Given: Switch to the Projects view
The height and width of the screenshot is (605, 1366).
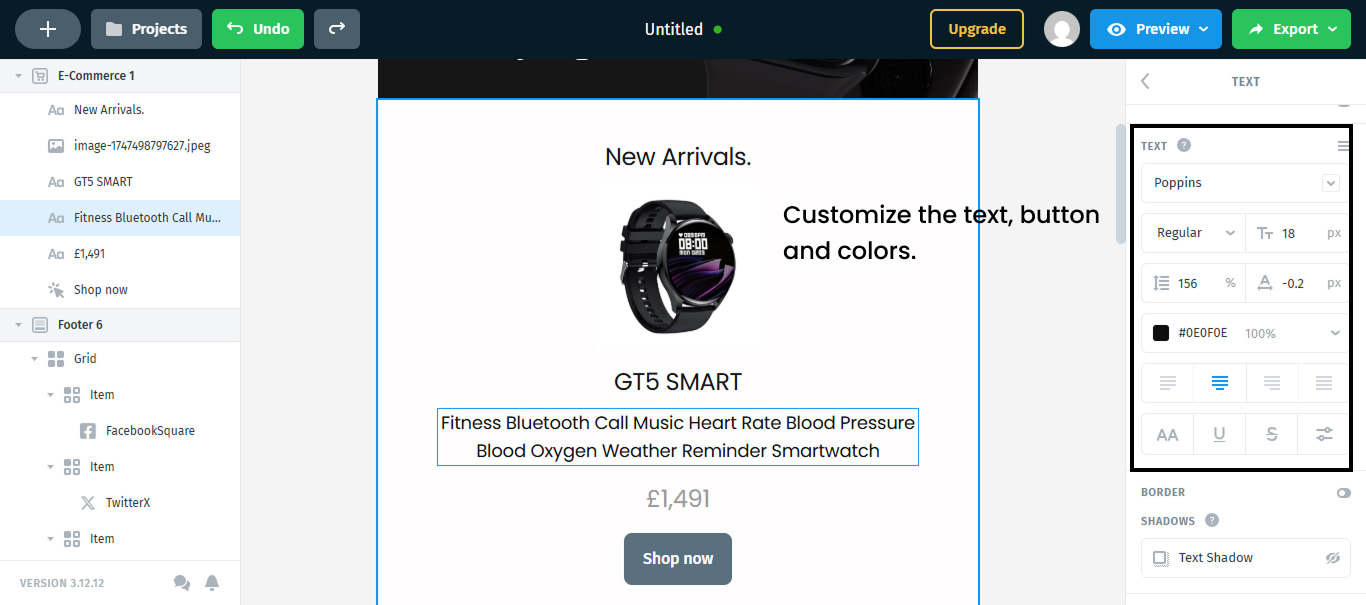Looking at the screenshot, I should 146,29.
